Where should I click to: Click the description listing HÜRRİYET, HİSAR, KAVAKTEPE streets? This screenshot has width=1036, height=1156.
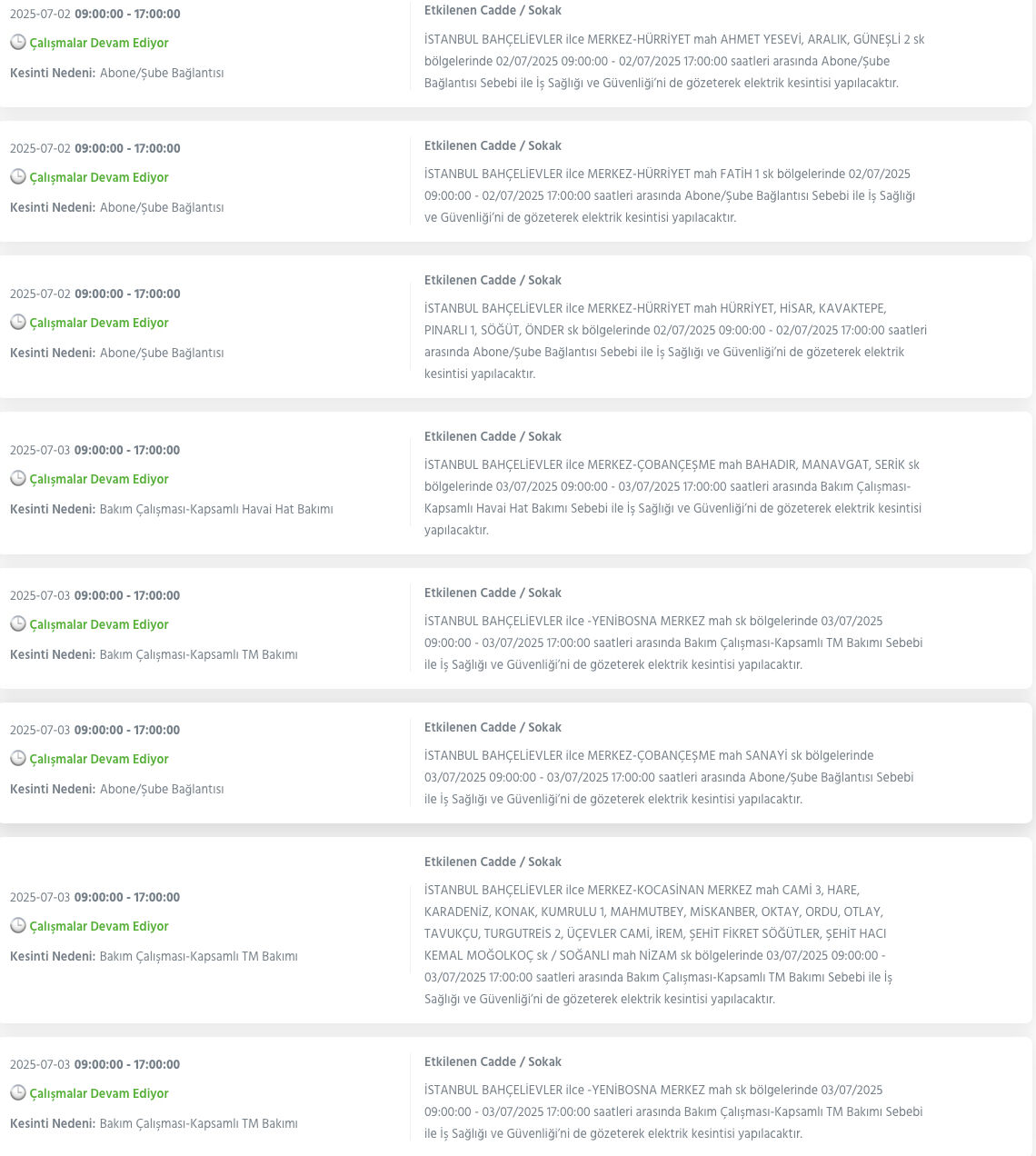pos(675,341)
